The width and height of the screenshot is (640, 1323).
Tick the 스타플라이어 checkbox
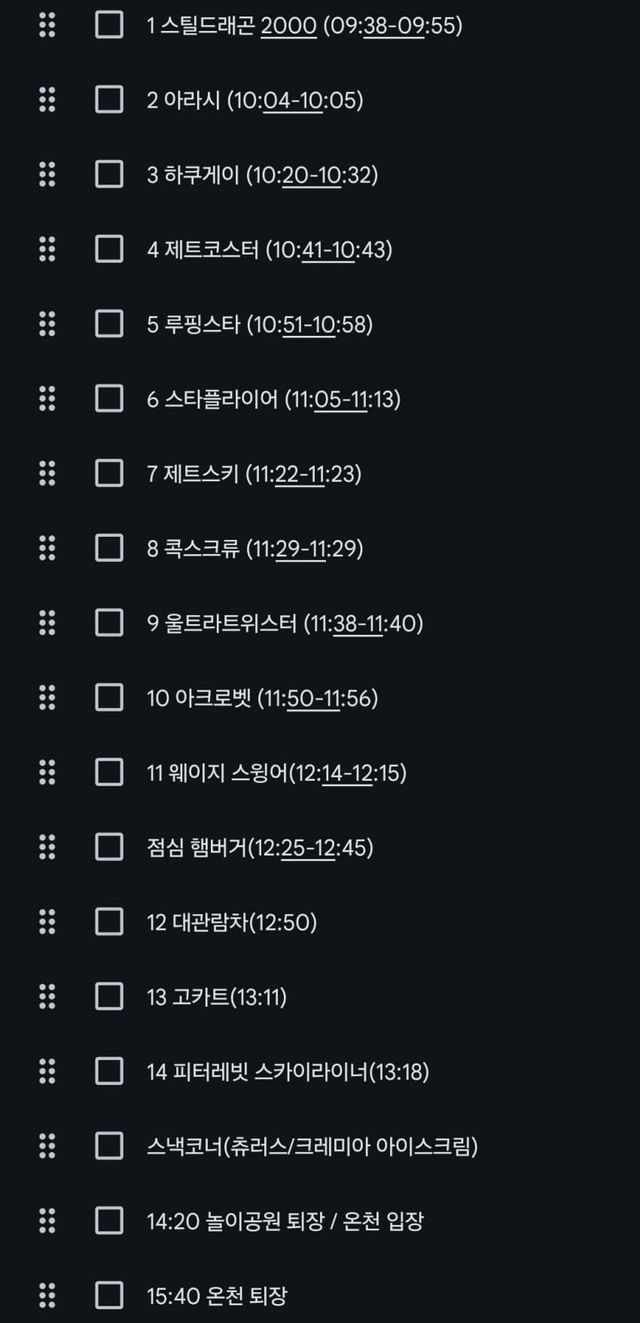tap(109, 399)
